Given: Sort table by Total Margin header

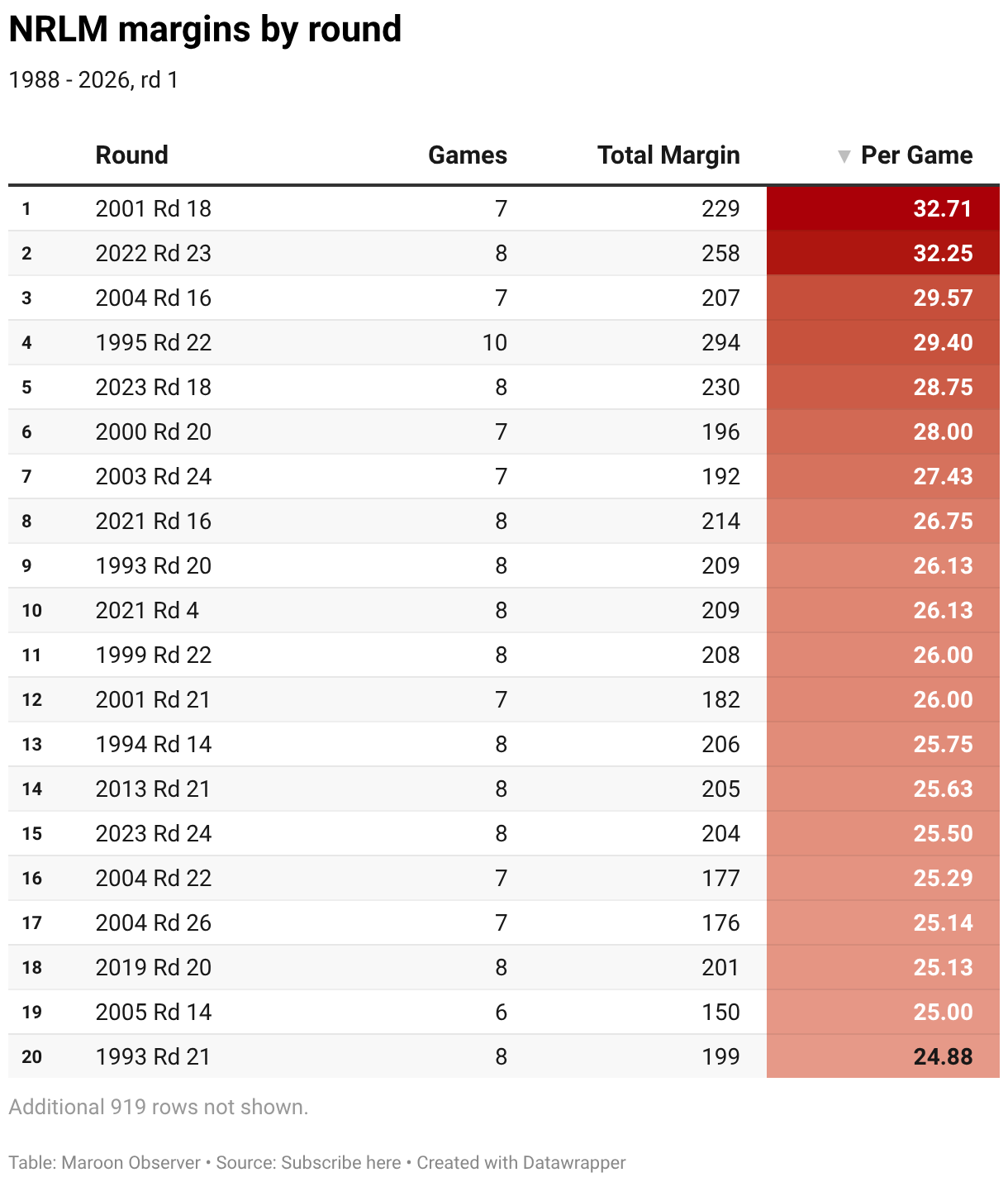Looking at the screenshot, I should (668, 155).
